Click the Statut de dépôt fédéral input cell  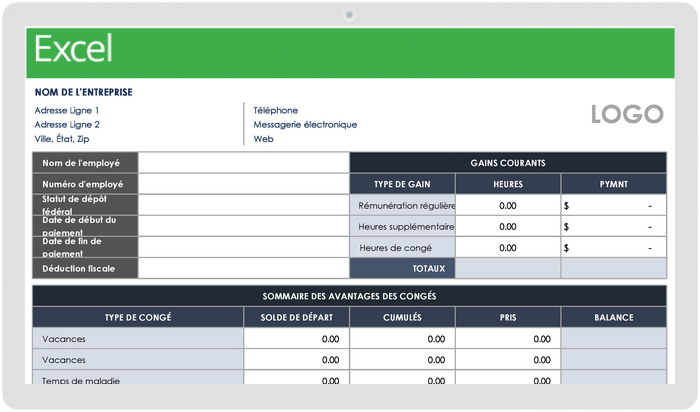244,205
